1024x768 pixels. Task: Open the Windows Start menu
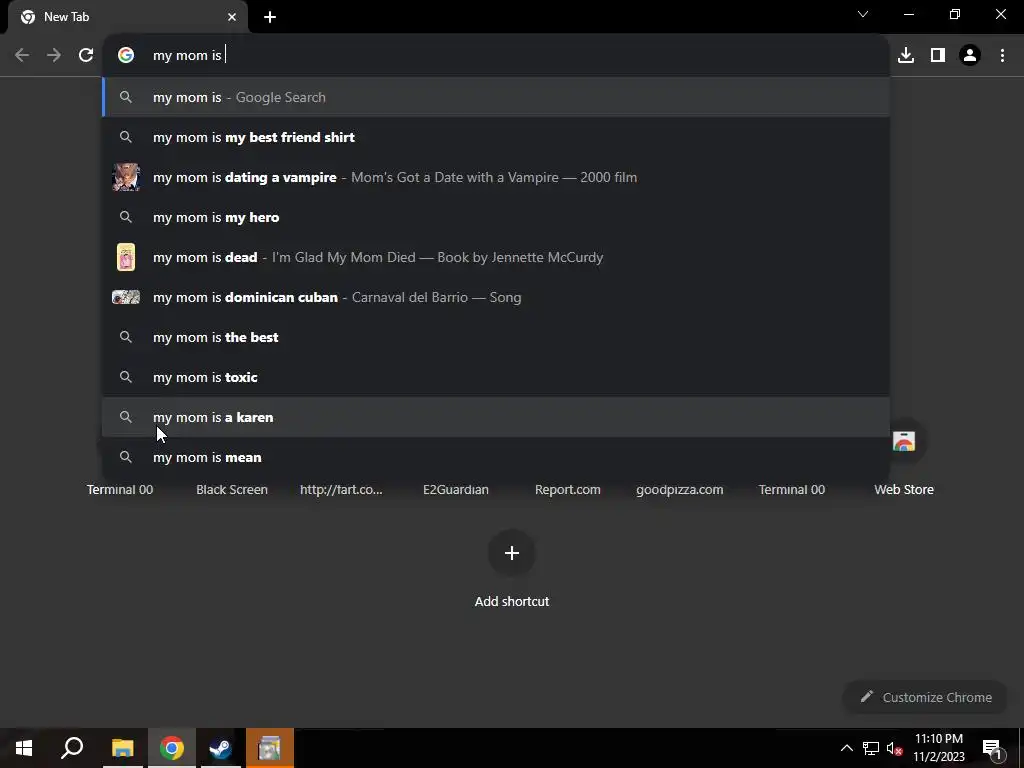coord(24,748)
